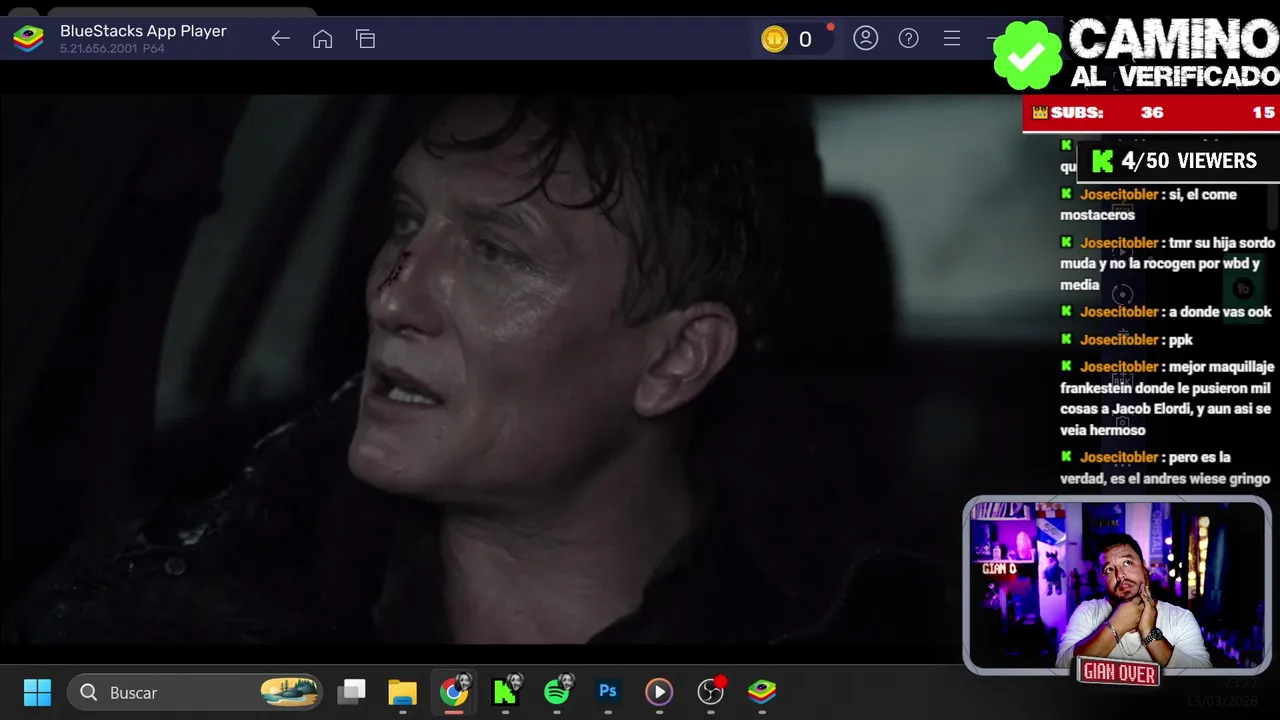This screenshot has width=1280, height=720.
Task: Open File Explorer from the taskbar
Action: 402,692
